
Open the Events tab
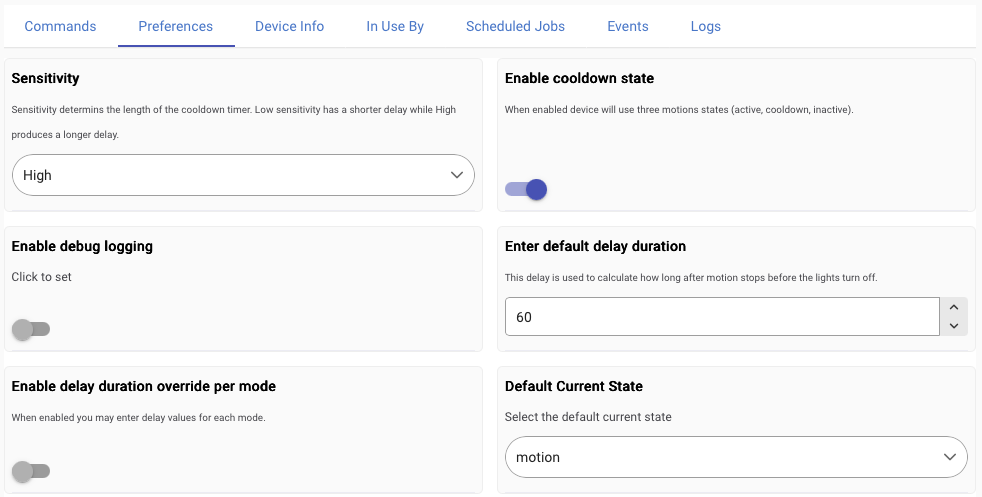628,26
